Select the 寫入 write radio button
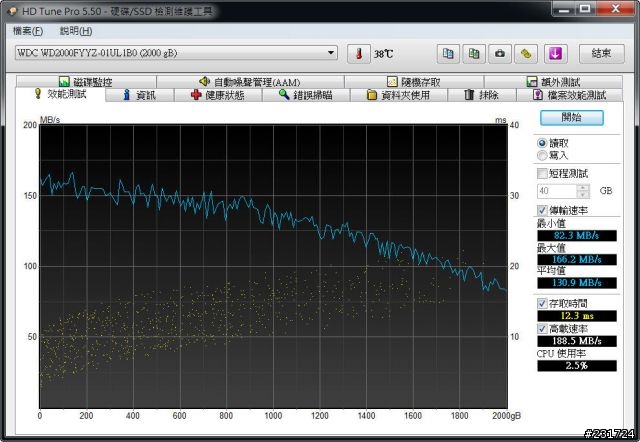 tap(542, 155)
